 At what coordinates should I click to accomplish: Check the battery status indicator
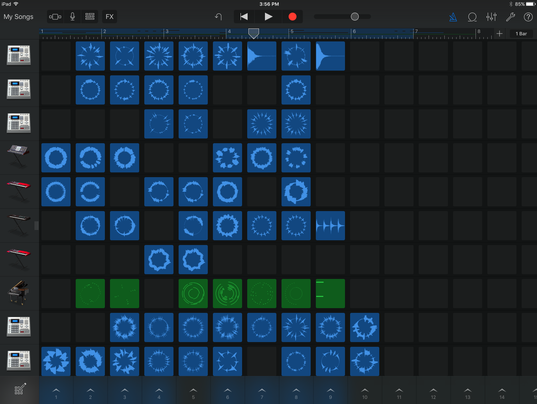(523, 4)
